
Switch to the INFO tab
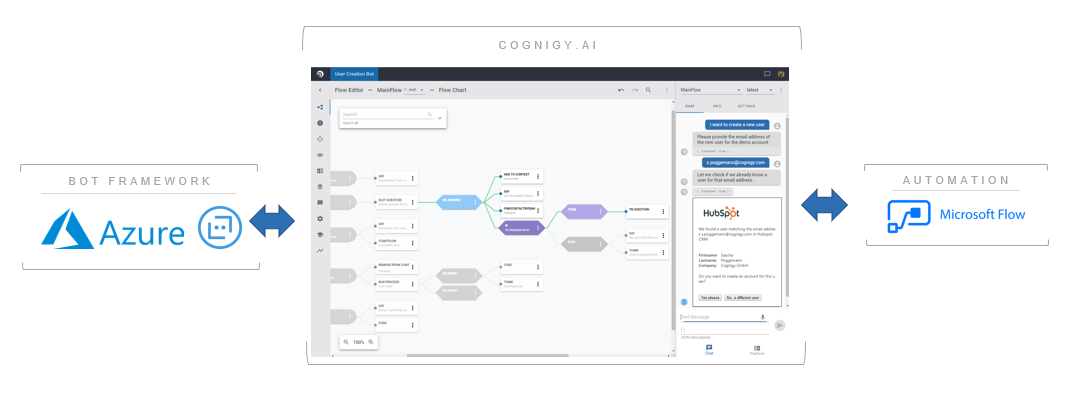[717, 106]
